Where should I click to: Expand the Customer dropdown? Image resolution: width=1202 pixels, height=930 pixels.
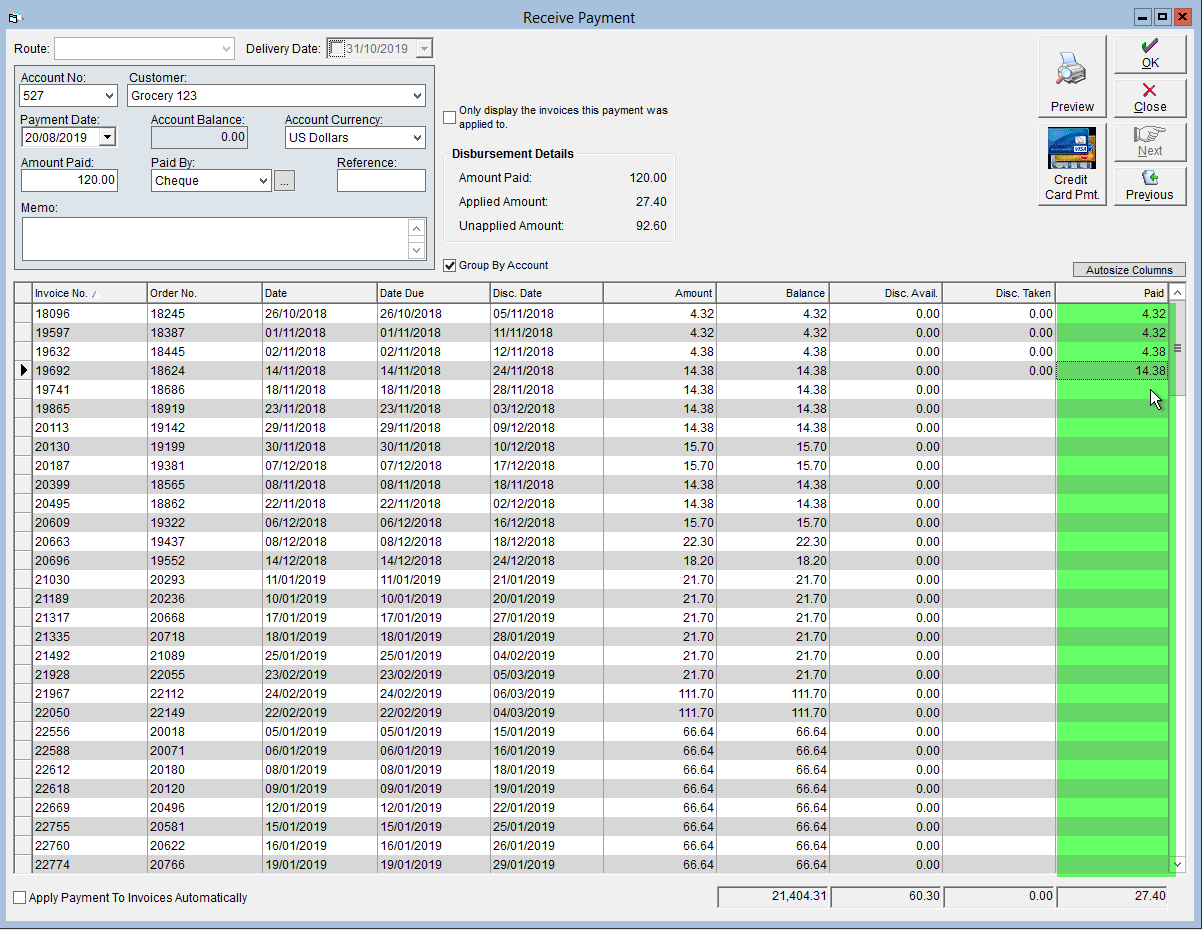416,96
